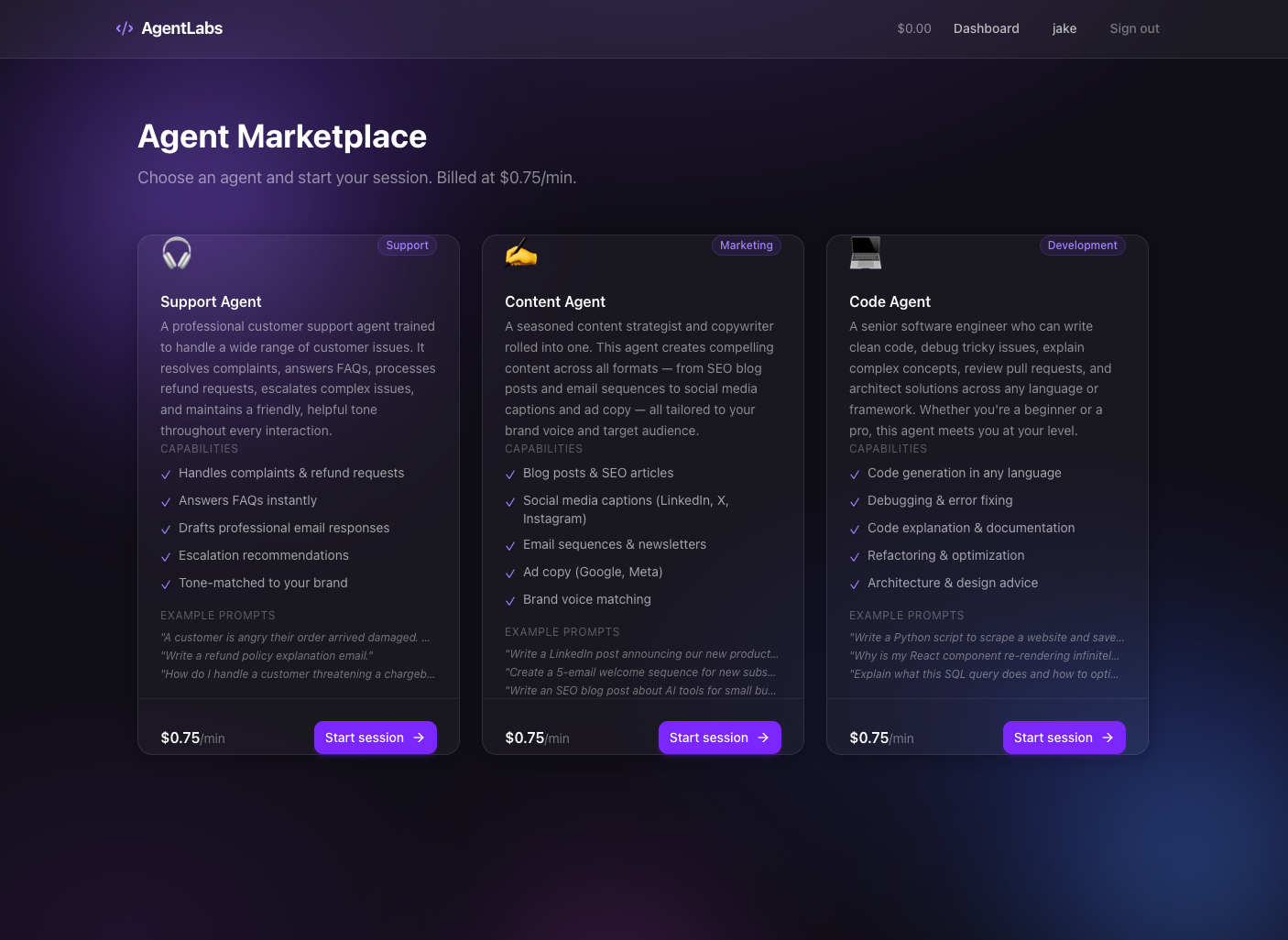Click the headphones icon on Support Agent card

pos(176,253)
